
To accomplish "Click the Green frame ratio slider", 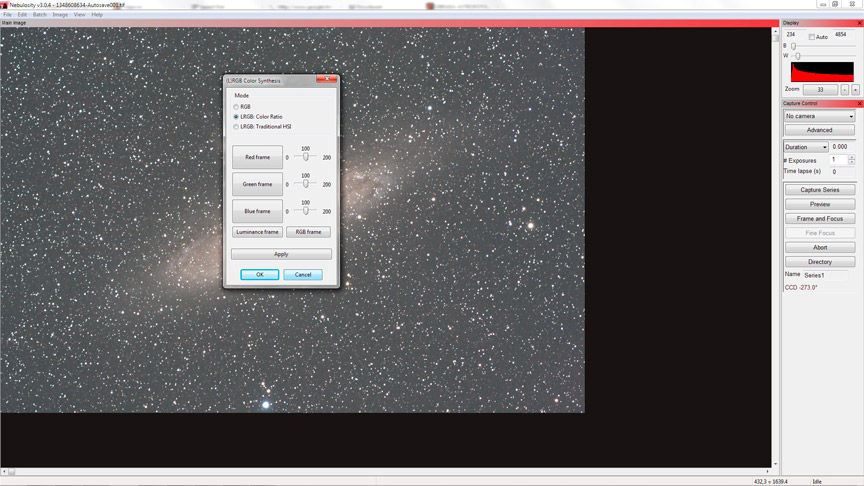I will [305, 184].
